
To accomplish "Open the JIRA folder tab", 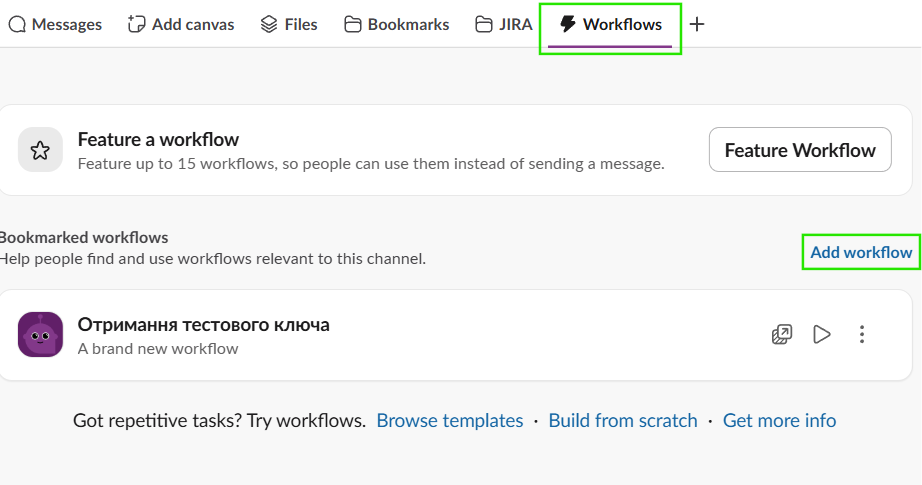I will [504, 25].
